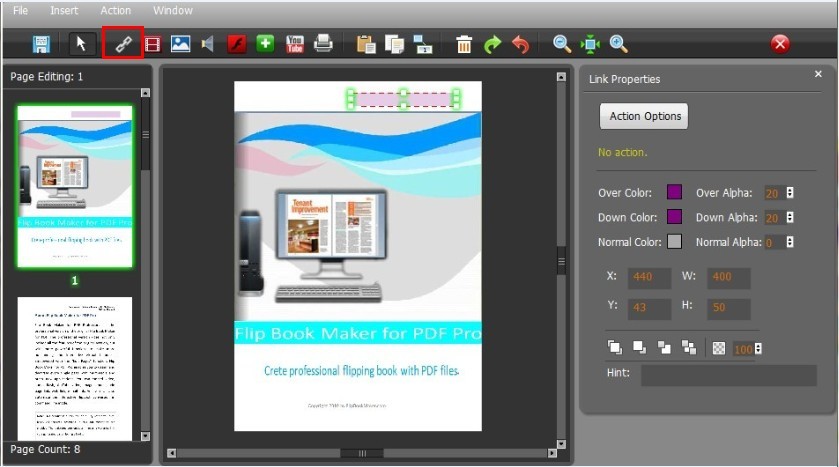This screenshot has width=839, height=467.
Task: Close the Link Properties panel
Action: [x=818, y=74]
